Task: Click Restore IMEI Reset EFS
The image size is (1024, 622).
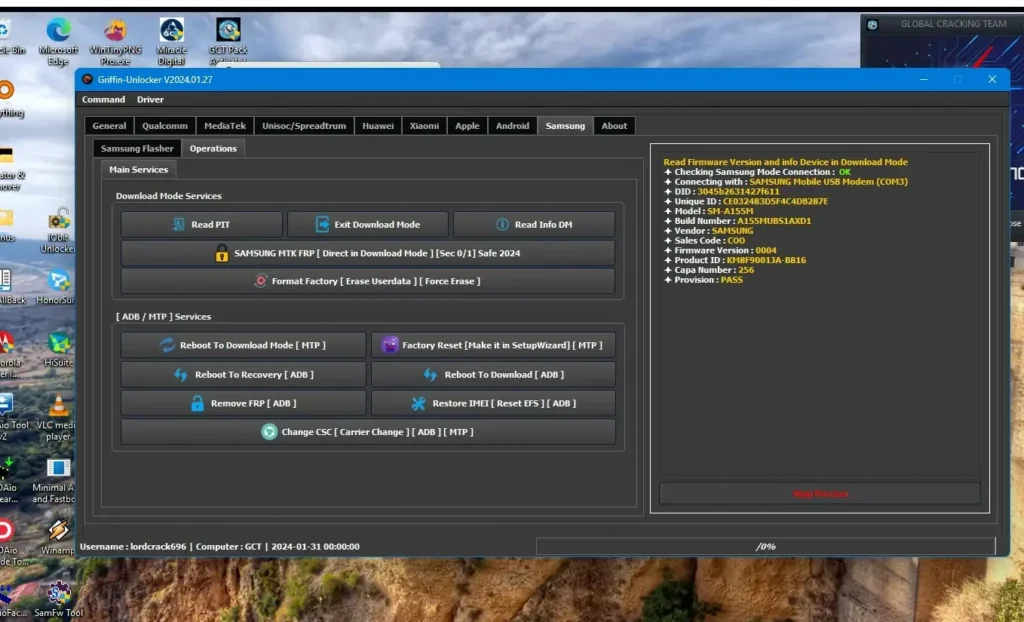Action: tap(493, 404)
